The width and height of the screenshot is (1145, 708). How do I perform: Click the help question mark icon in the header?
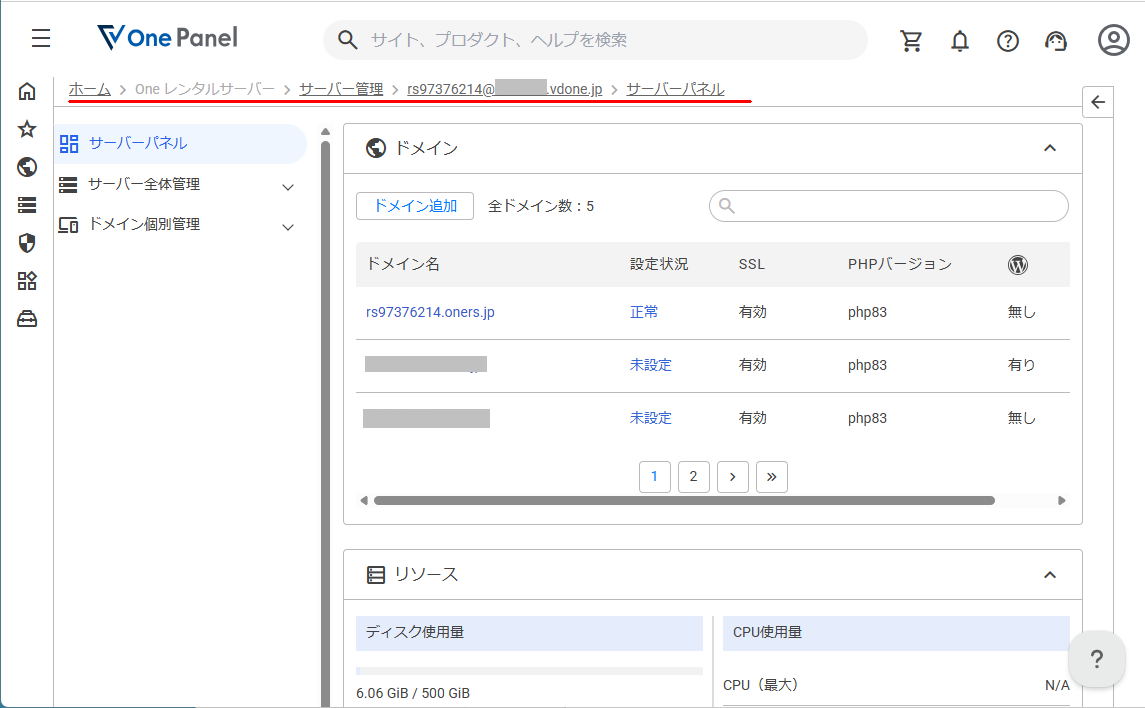1007,40
